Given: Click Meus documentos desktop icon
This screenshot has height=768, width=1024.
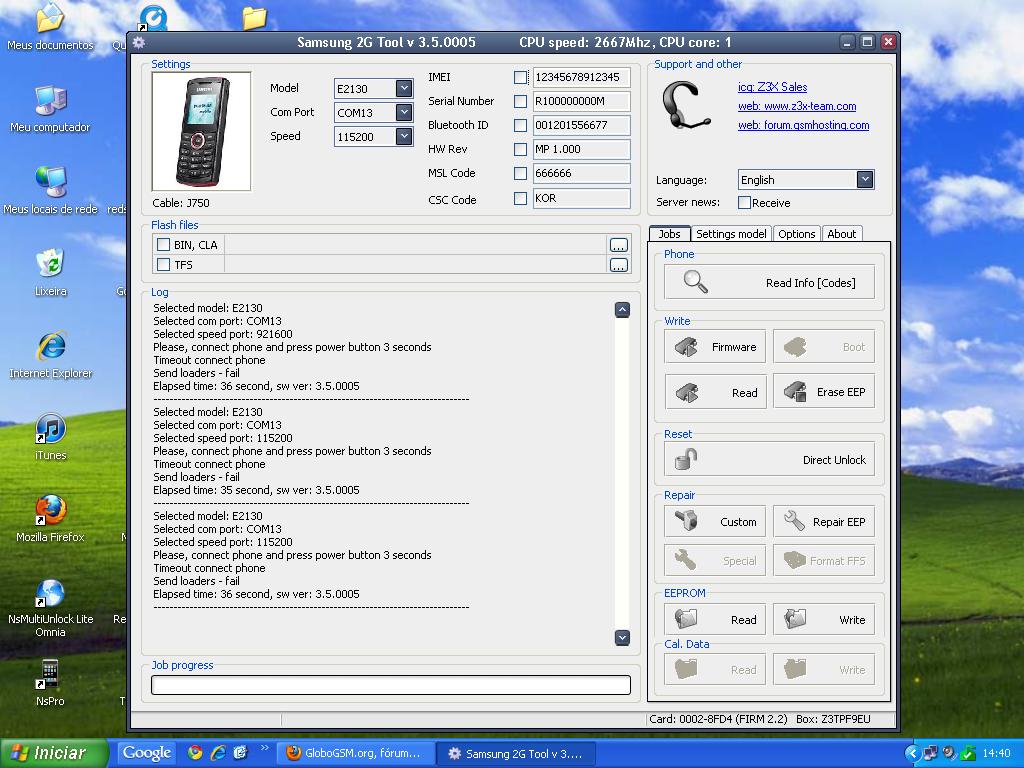Looking at the screenshot, I should tap(50, 27).
